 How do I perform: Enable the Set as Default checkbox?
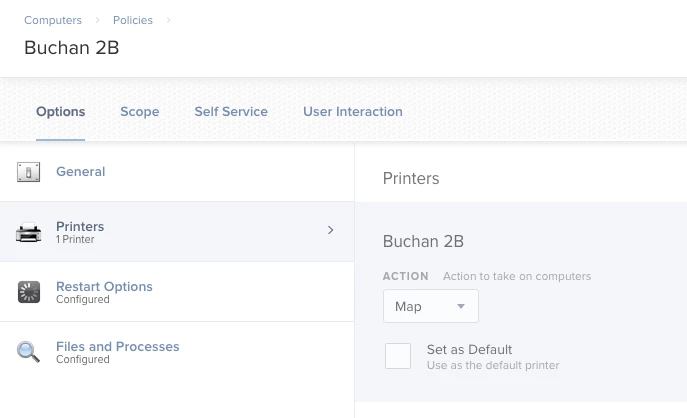click(x=398, y=356)
